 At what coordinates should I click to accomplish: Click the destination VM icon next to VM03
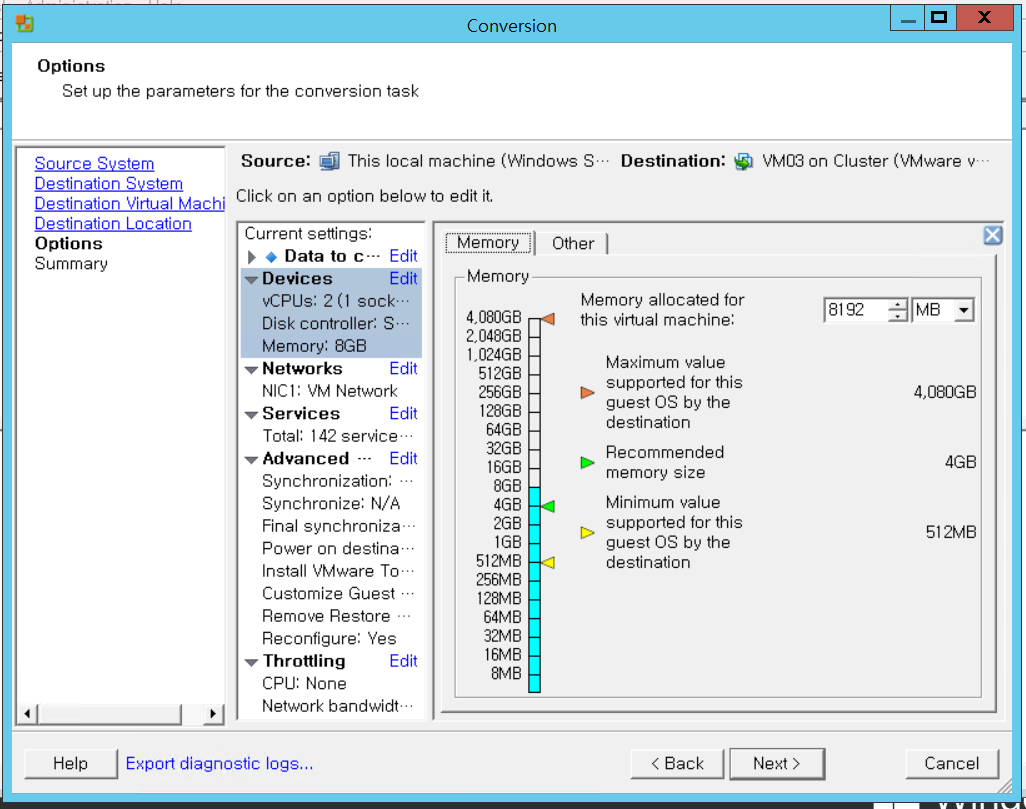point(743,161)
